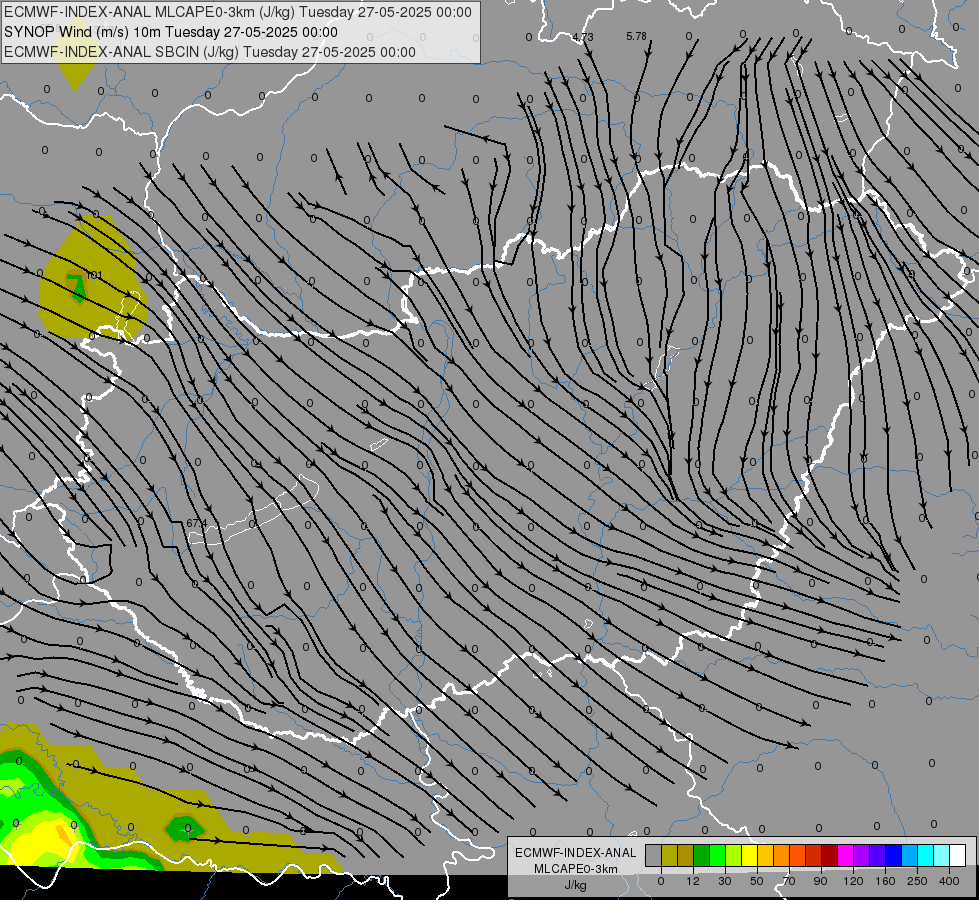Click the pure blue legend swatch
979x900 pixels.
point(894,856)
